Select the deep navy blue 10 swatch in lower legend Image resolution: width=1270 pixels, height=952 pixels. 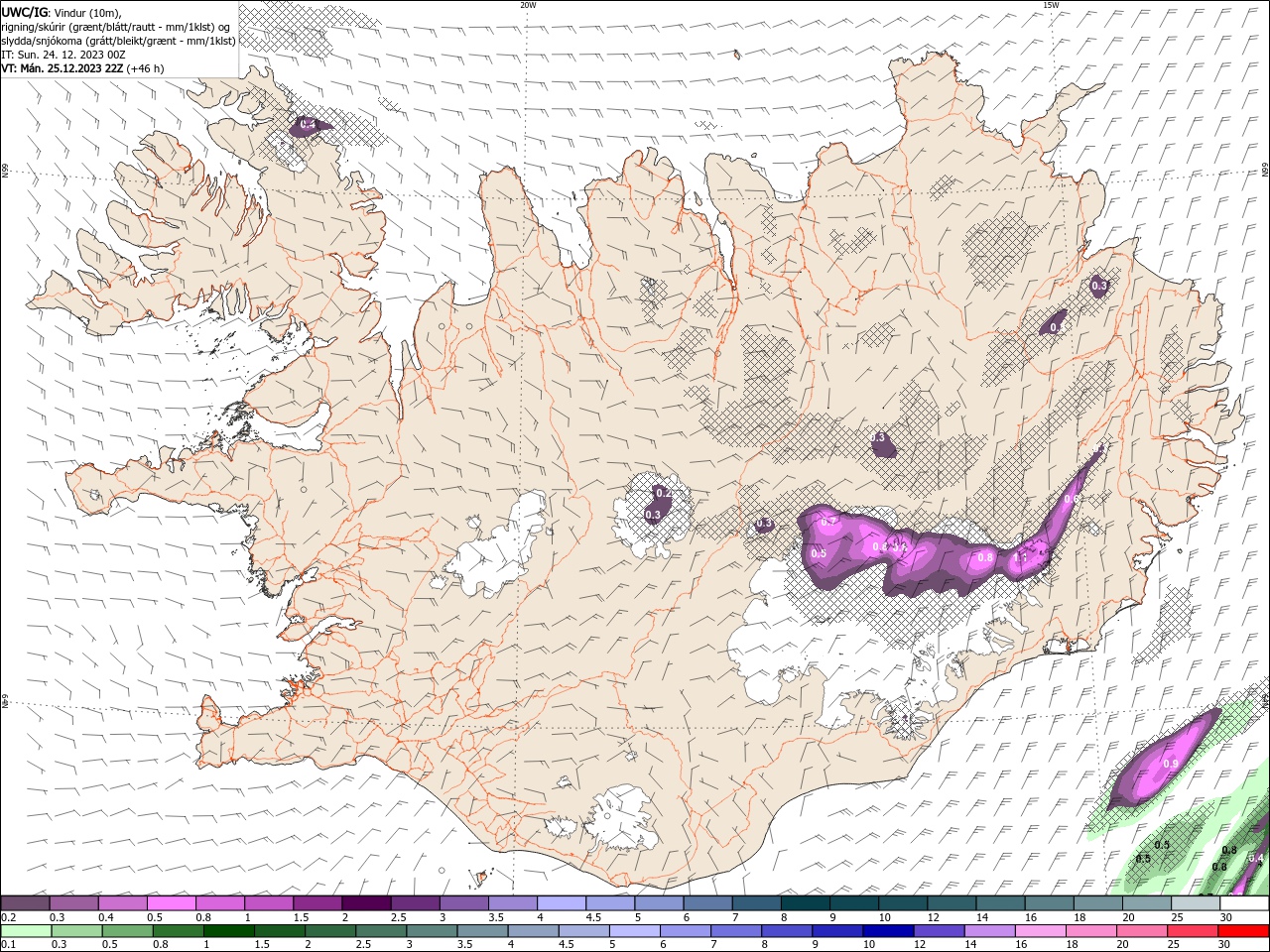pyautogui.click(x=889, y=931)
